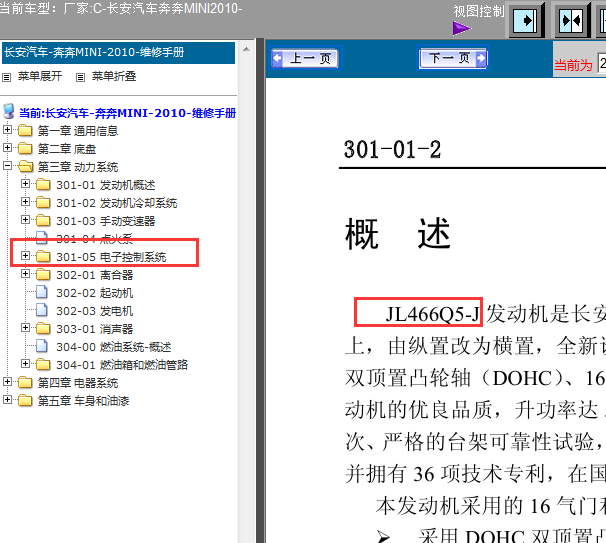The height and width of the screenshot is (543, 606).
Task: Open 304-01 燃油箱和燃油管路 section
Action: click(x=122, y=365)
